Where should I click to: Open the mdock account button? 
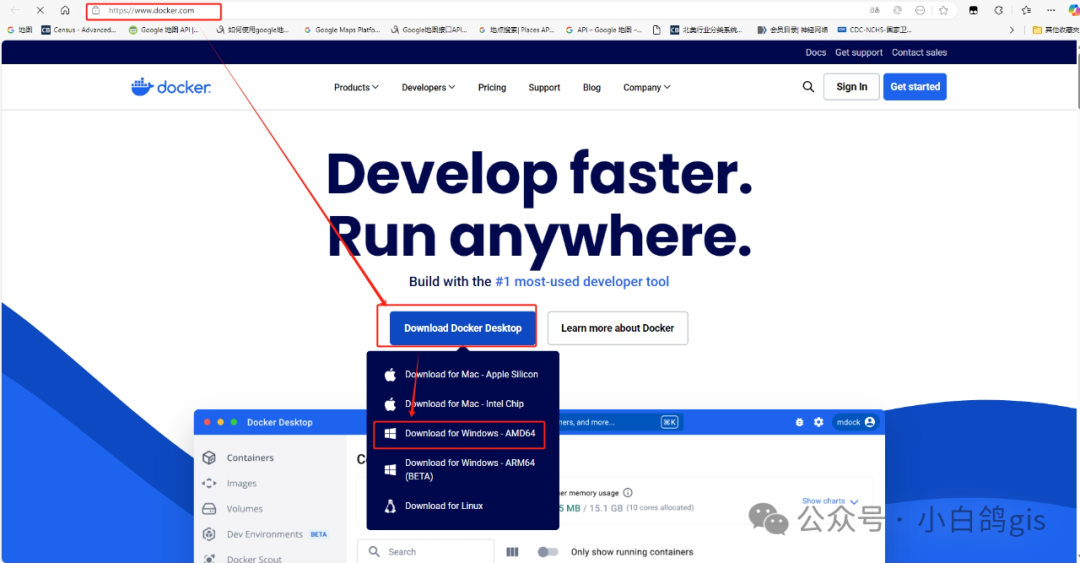(855, 422)
